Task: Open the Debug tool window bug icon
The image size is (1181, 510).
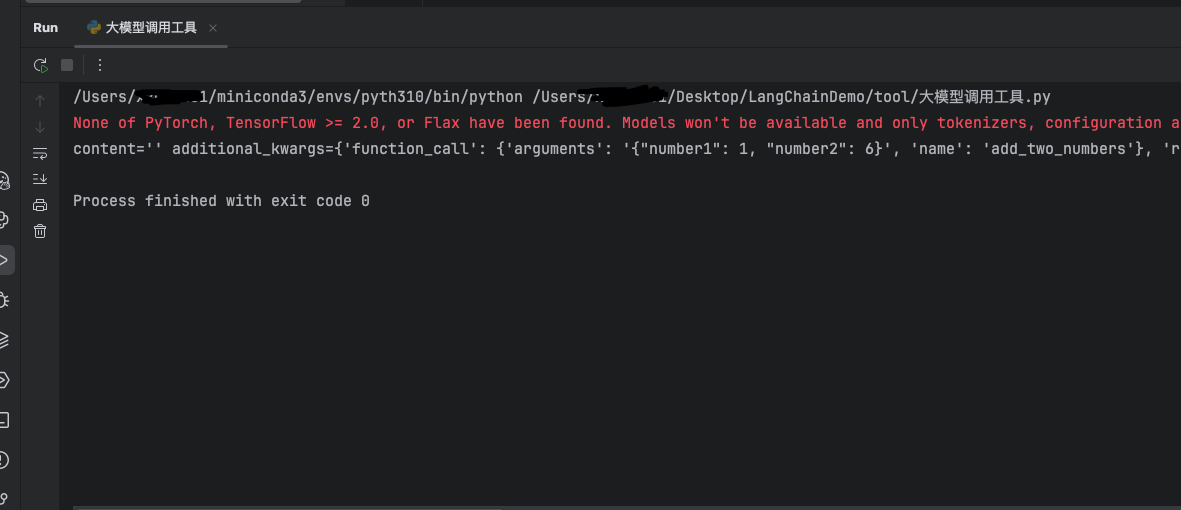Action: 4,300
